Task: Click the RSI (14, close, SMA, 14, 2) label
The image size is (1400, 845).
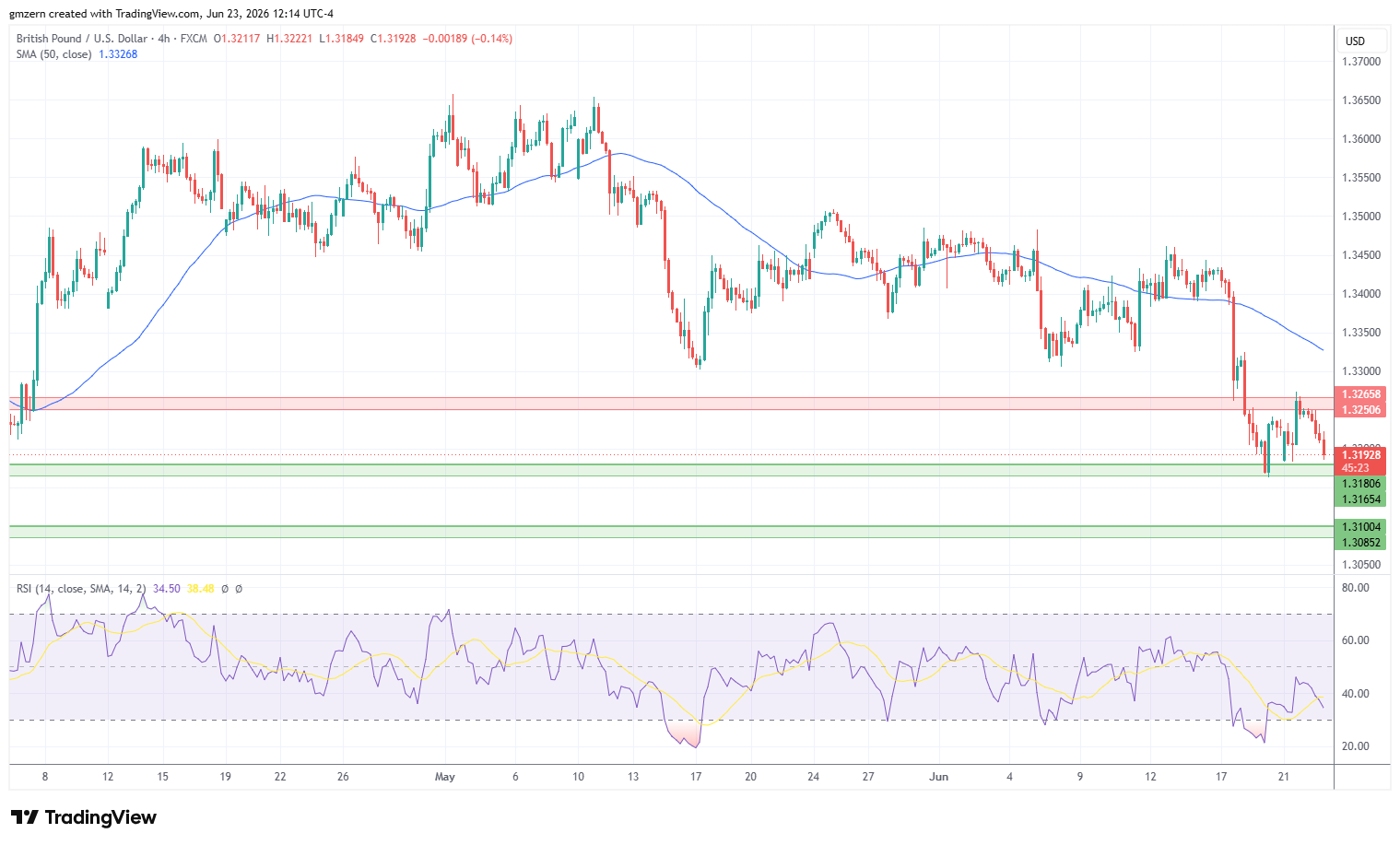Action: coord(81,589)
